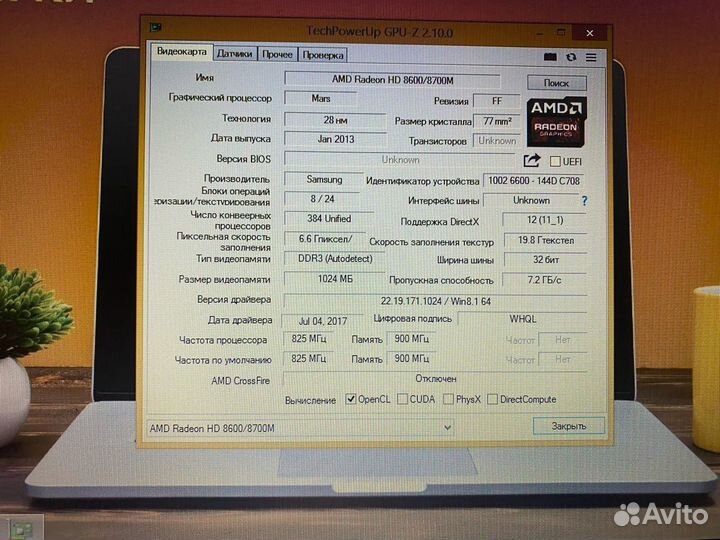Click the 1024 МБ memory size value
The width and height of the screenshot is (720, 540).
335,279
